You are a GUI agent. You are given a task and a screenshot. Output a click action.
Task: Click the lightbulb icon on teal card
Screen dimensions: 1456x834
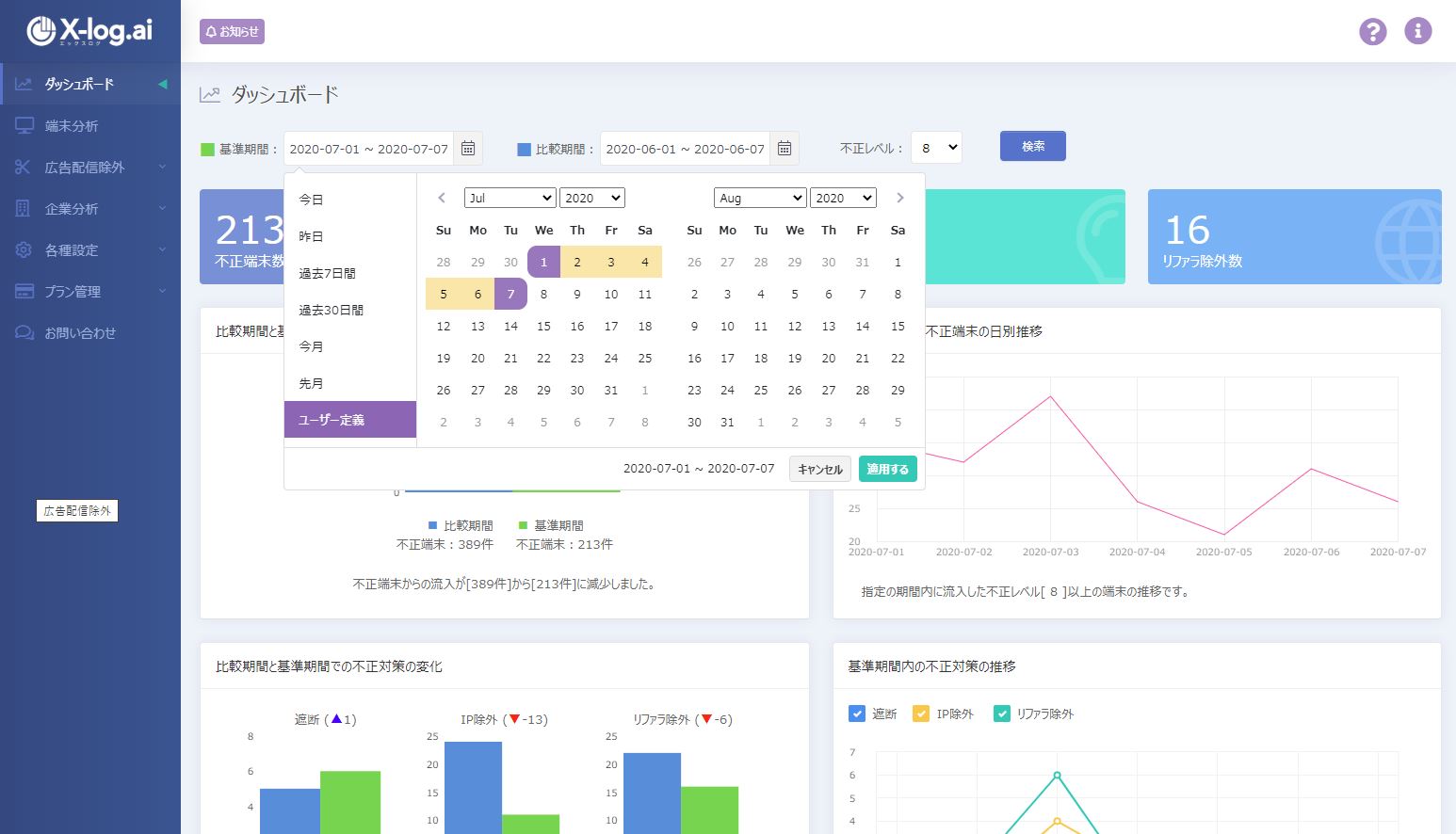[x=1100, y=241]
